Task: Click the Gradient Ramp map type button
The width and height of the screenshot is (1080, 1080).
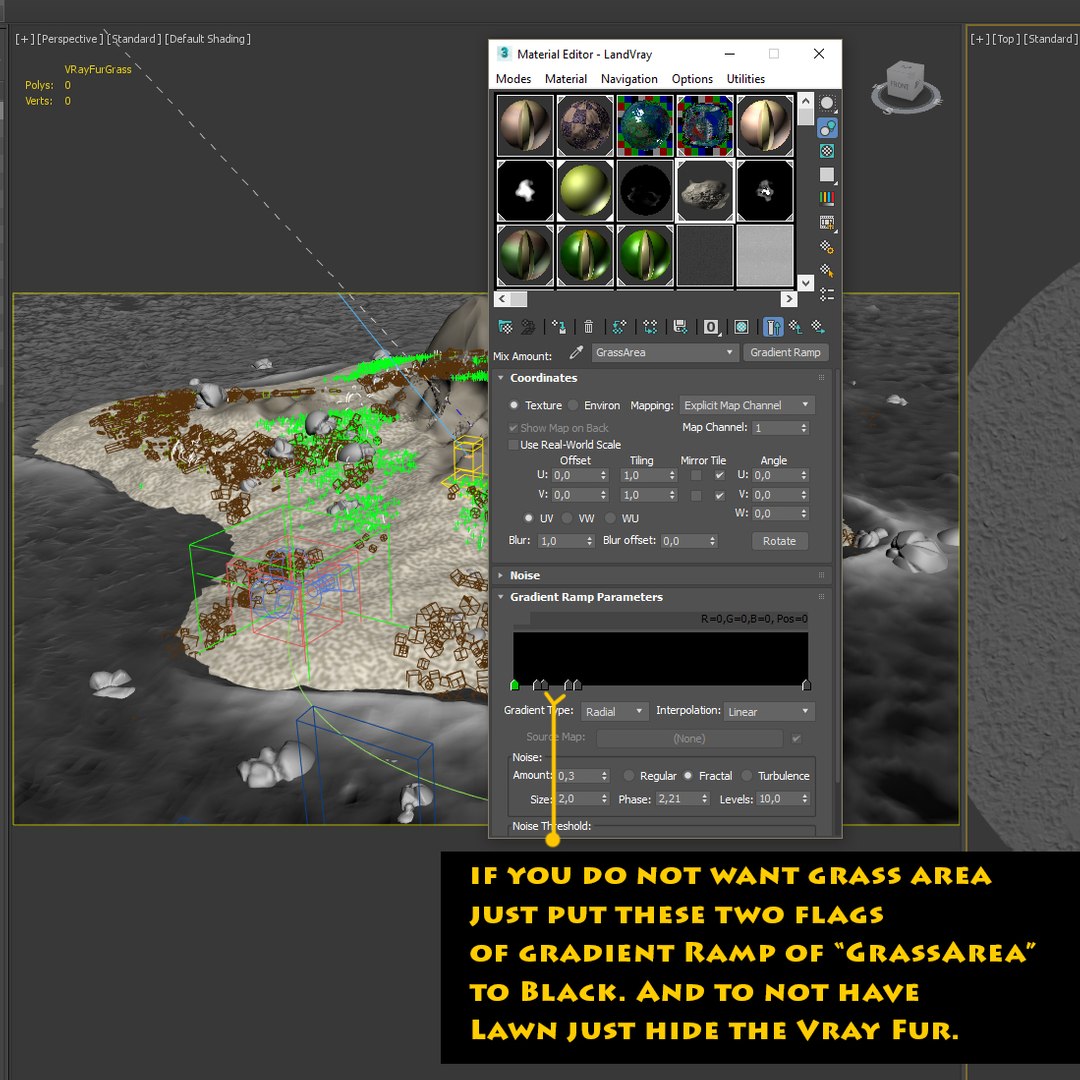Action: 785,353
